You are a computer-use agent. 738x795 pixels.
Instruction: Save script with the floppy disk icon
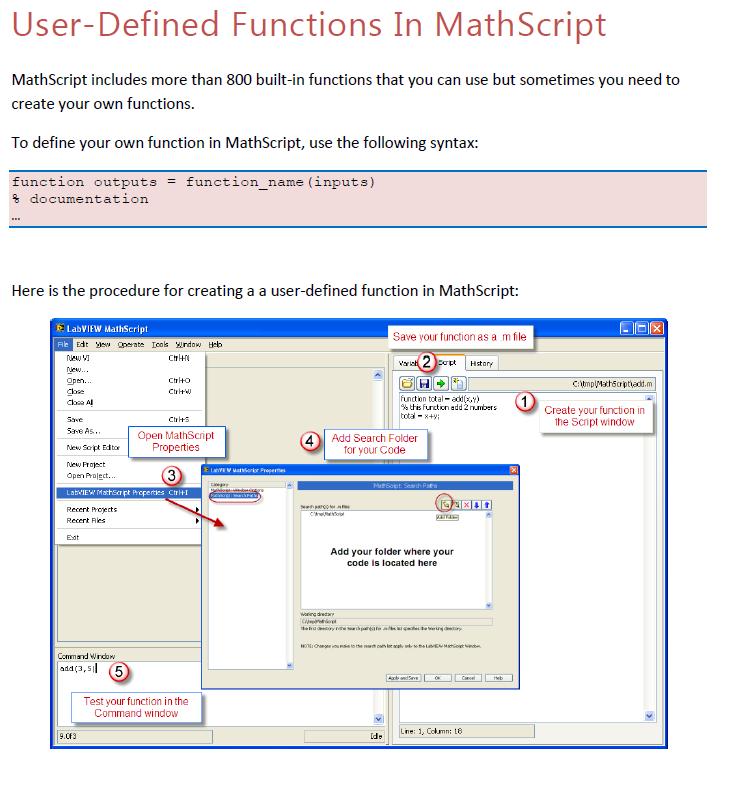click(x=424, y=383)
